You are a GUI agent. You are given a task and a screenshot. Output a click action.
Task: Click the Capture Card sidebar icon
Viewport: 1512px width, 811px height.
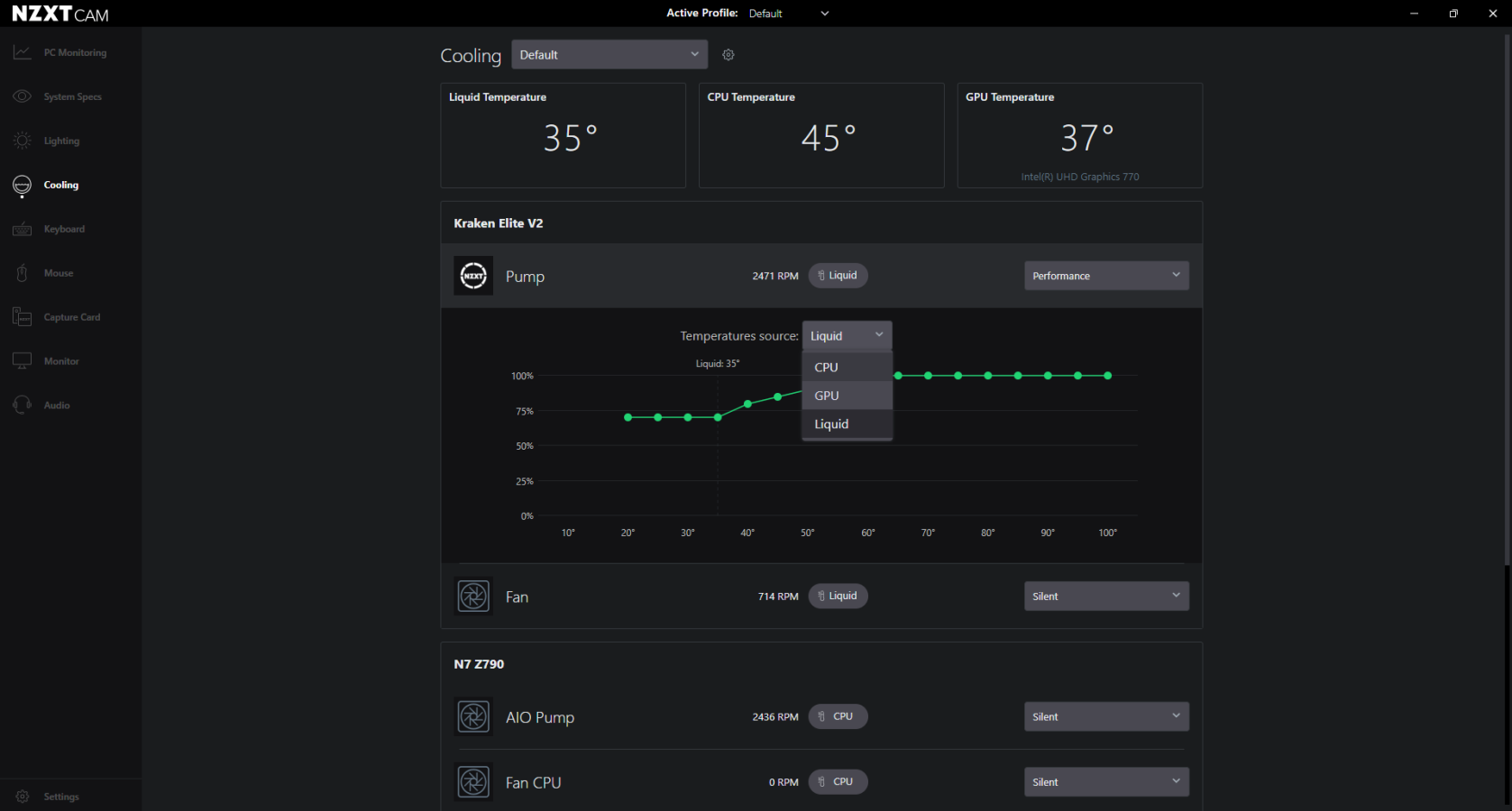pos(23,317)
